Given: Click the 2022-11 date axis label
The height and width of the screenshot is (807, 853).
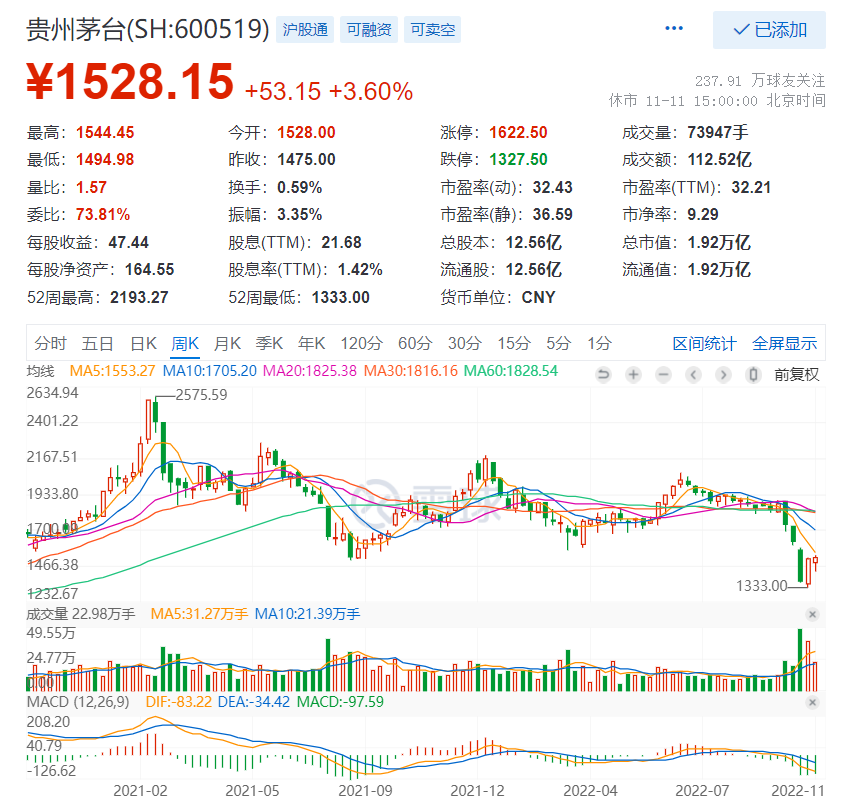Looking at the screenshot, I should [799, 791].
